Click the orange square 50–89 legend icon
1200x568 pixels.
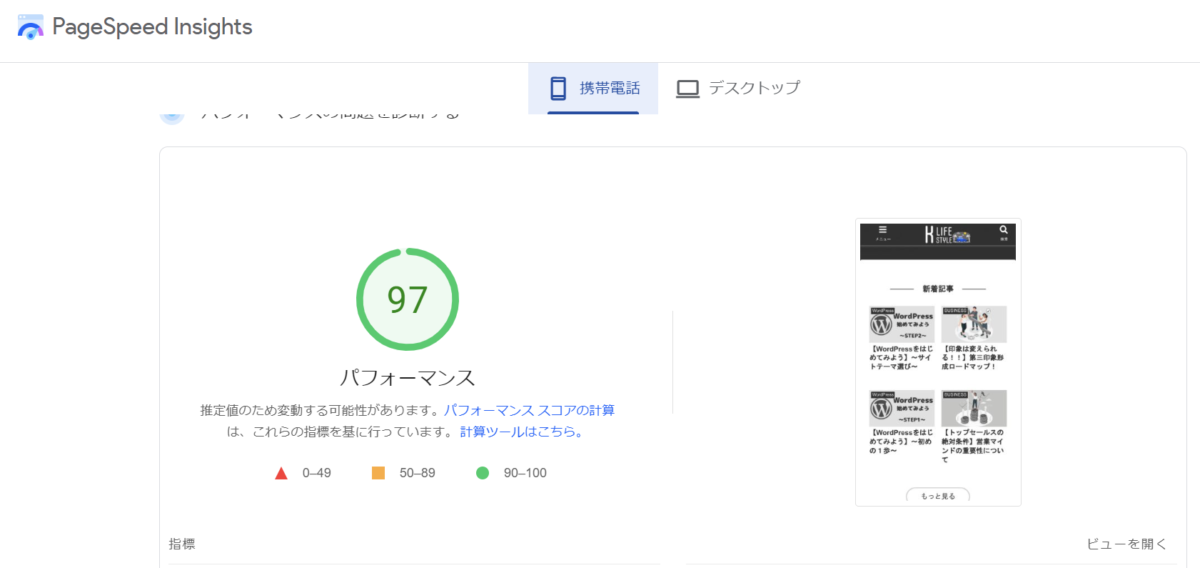point(378,473)
